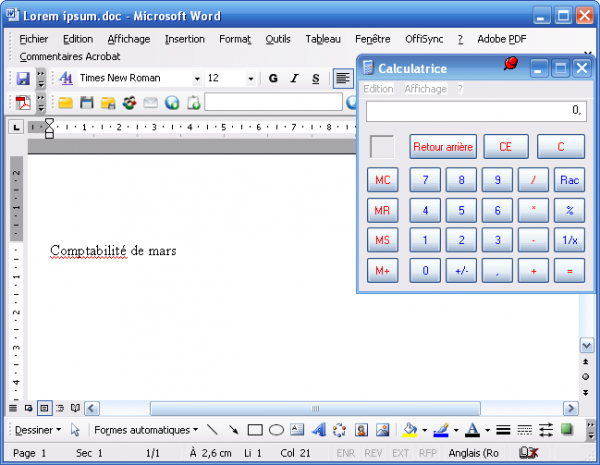Toggle REV track changes in status bar

tap(373, 453)
